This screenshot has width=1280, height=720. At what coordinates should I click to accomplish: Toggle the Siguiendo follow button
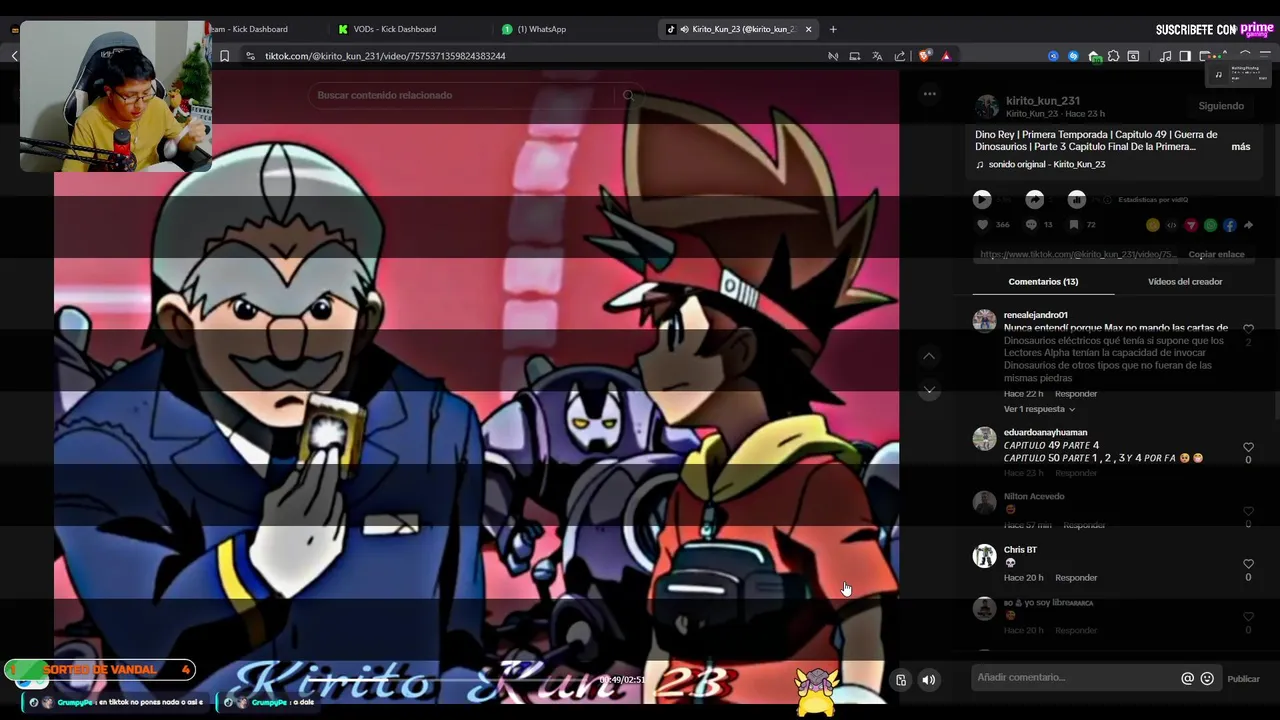pos(1221,105)
